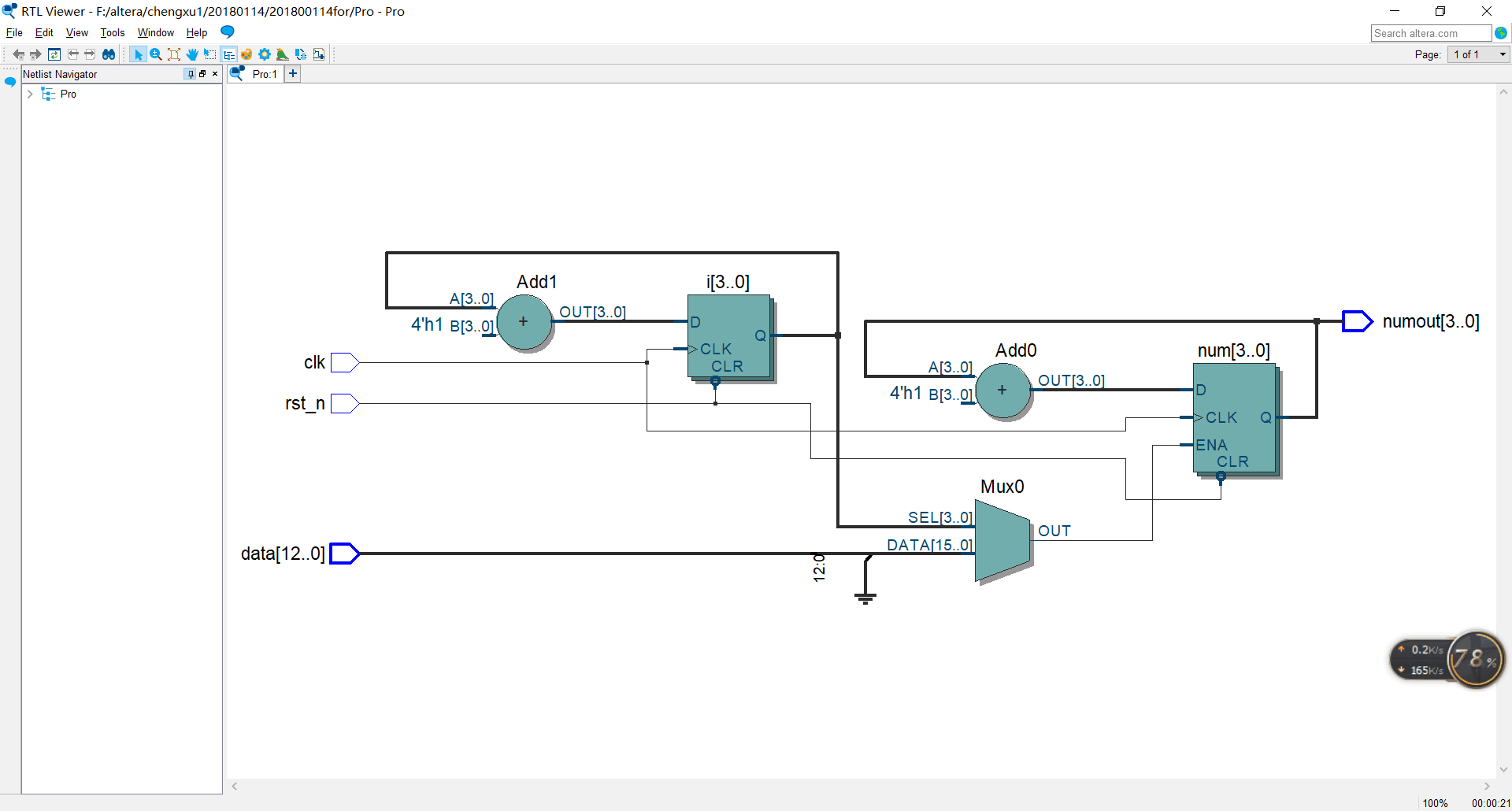
Task: Restore down the RTL Viewer window
Action: 1440,11
